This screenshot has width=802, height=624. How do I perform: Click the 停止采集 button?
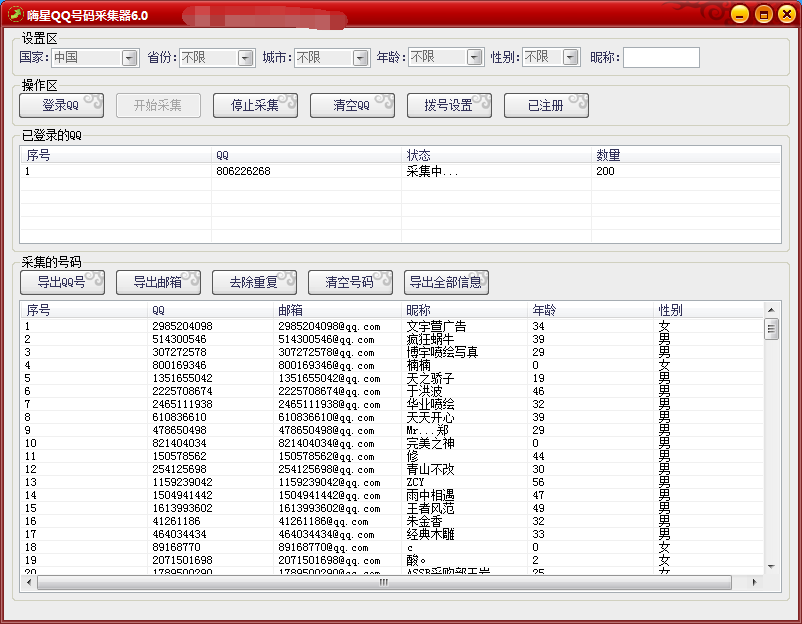[x=255, y=105]
